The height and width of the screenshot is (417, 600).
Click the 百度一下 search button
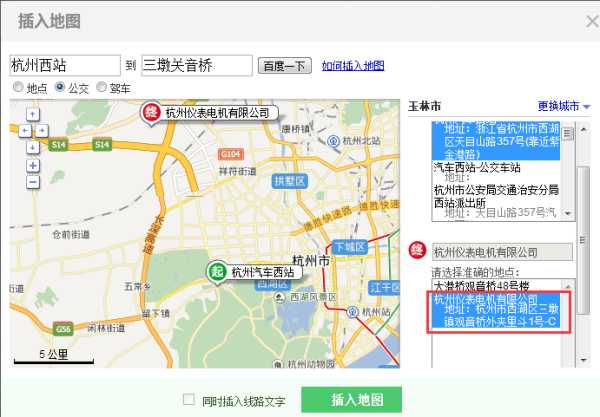[x=285, y=66]
